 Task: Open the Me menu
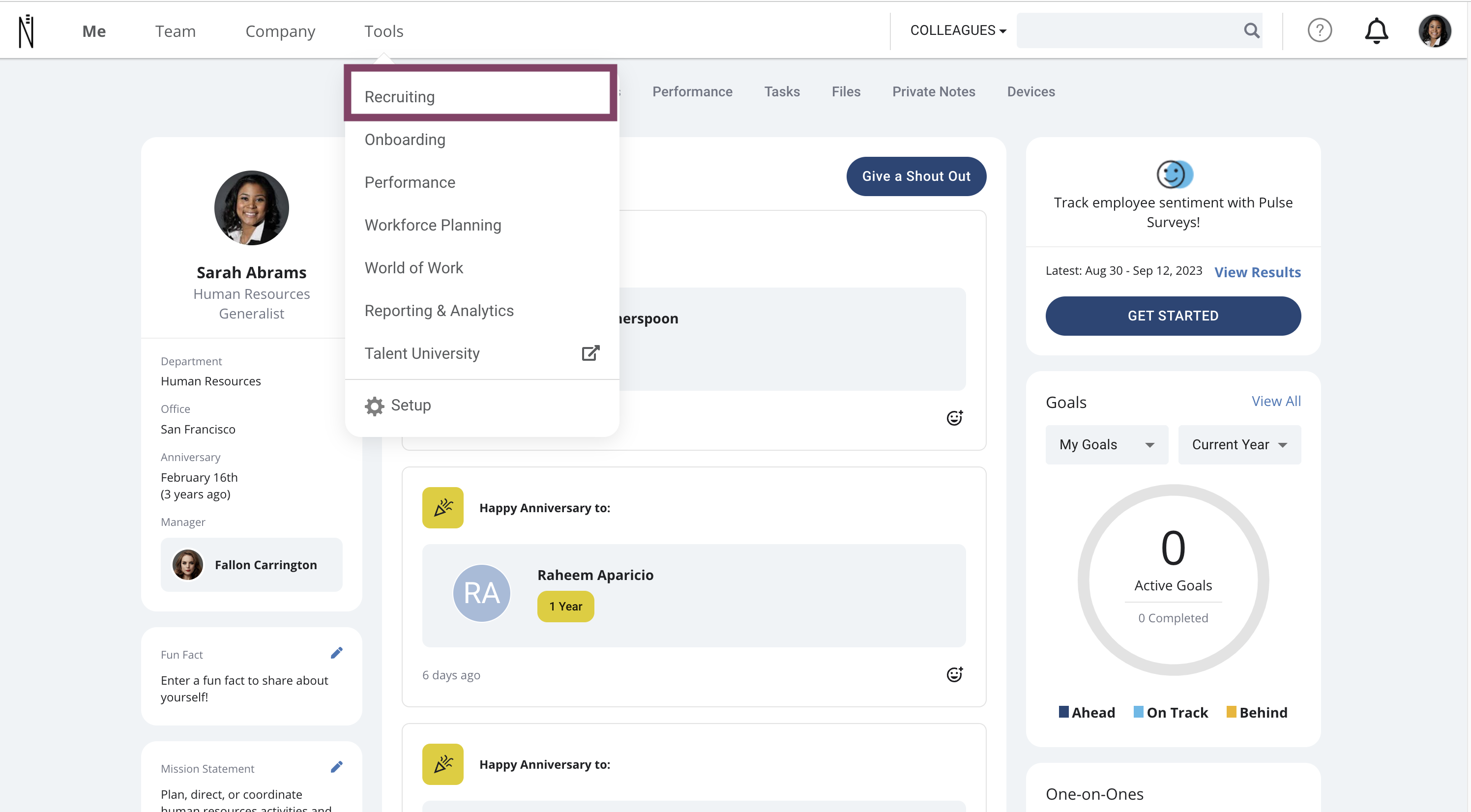tap(94, 31)
